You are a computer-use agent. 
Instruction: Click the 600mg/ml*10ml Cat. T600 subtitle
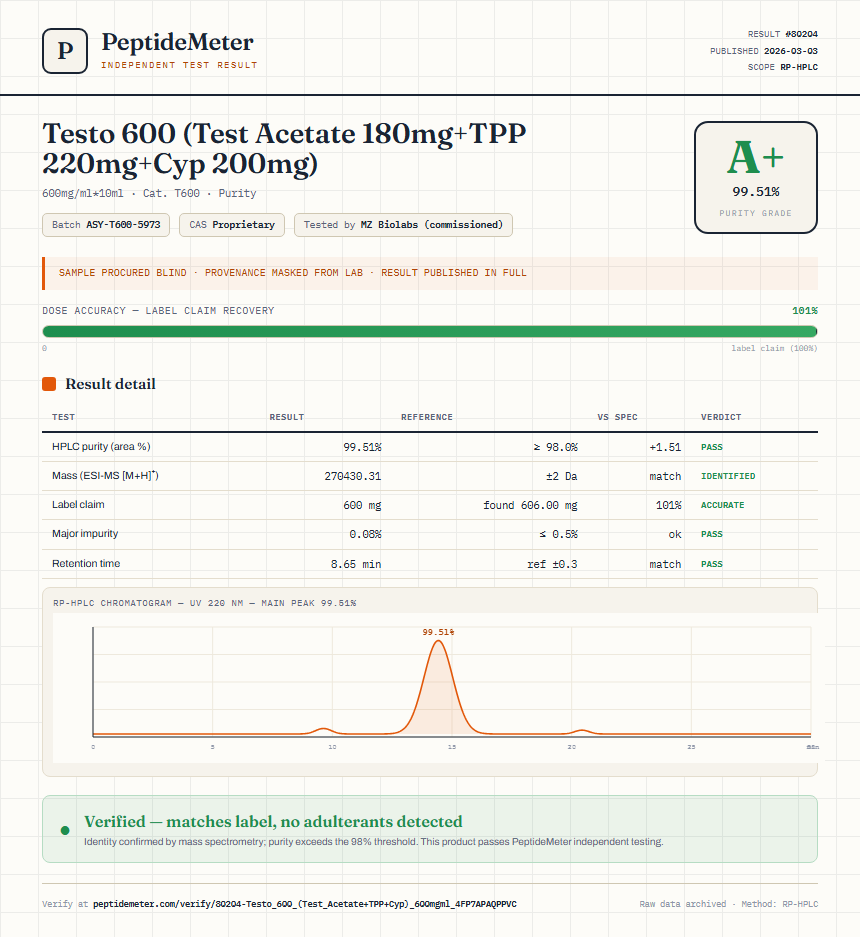click(x=149, y=193)
